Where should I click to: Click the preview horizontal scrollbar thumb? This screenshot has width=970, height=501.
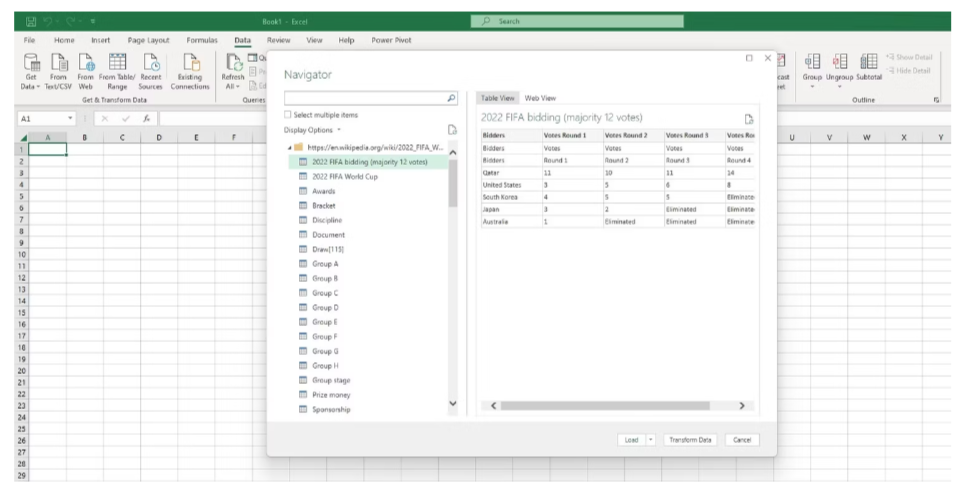click(x=605, y=406)
